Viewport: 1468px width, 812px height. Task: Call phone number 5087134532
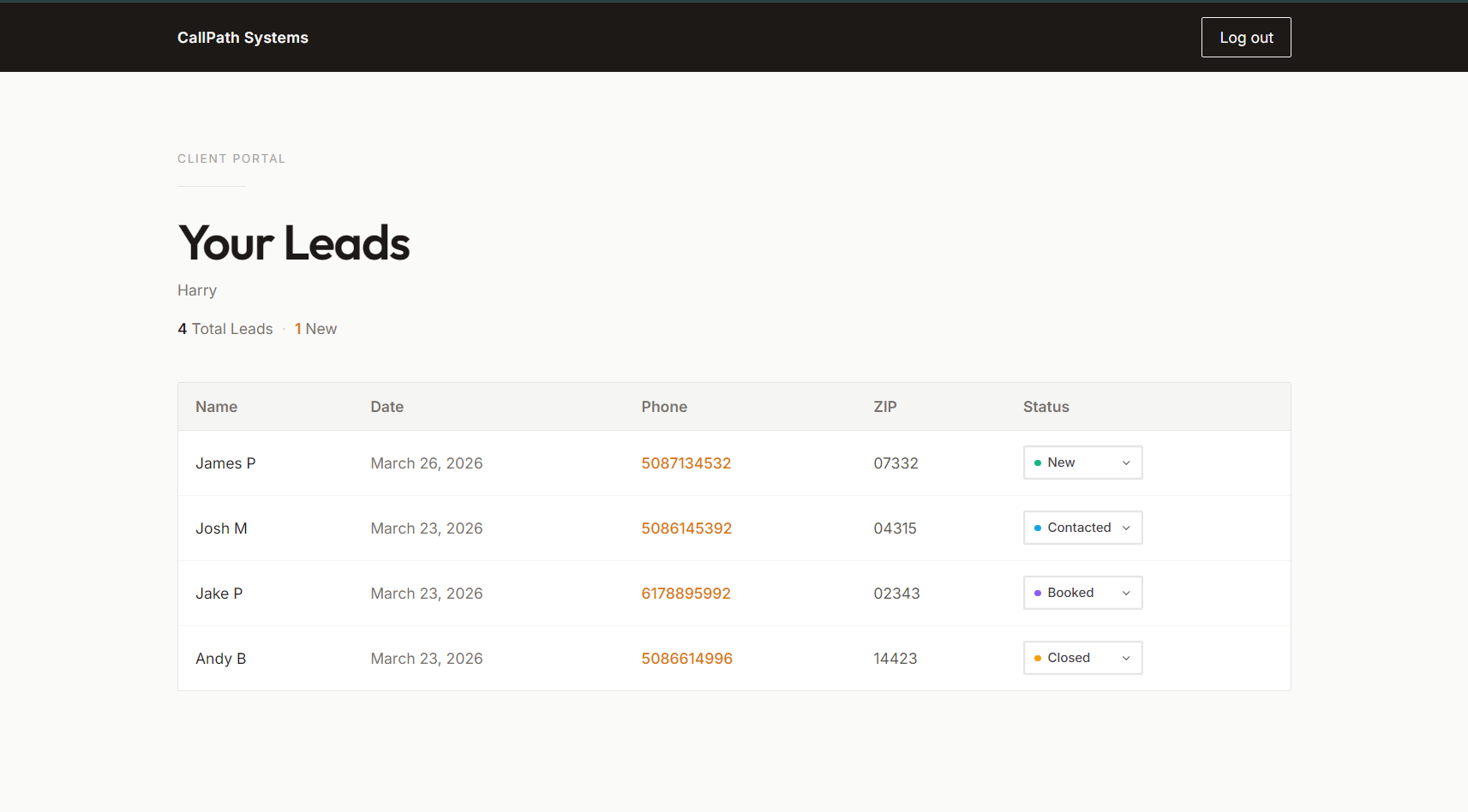pyautogui.click(x=686, y=463)
